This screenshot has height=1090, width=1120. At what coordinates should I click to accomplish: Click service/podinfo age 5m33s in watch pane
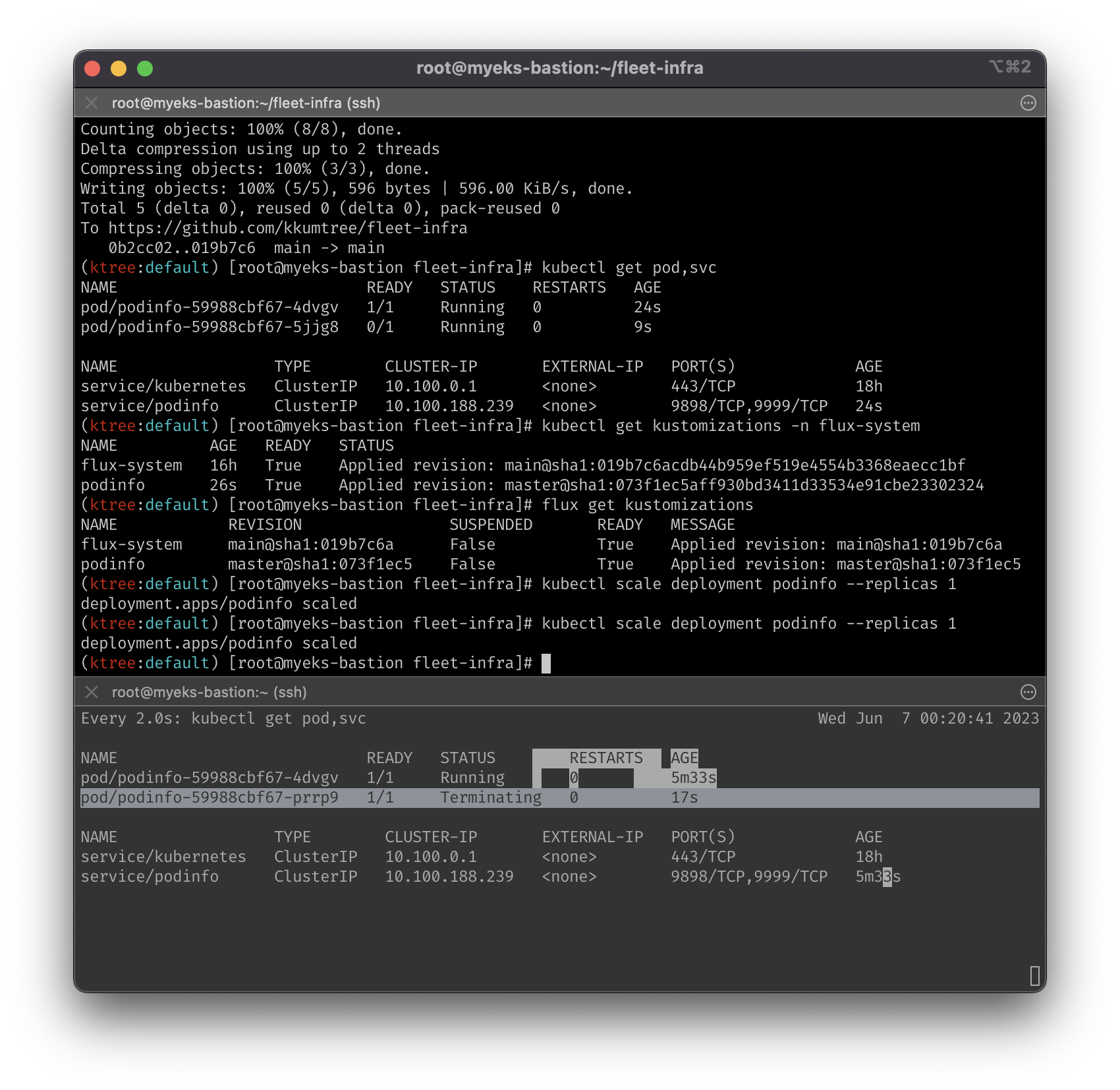(878, 876)
